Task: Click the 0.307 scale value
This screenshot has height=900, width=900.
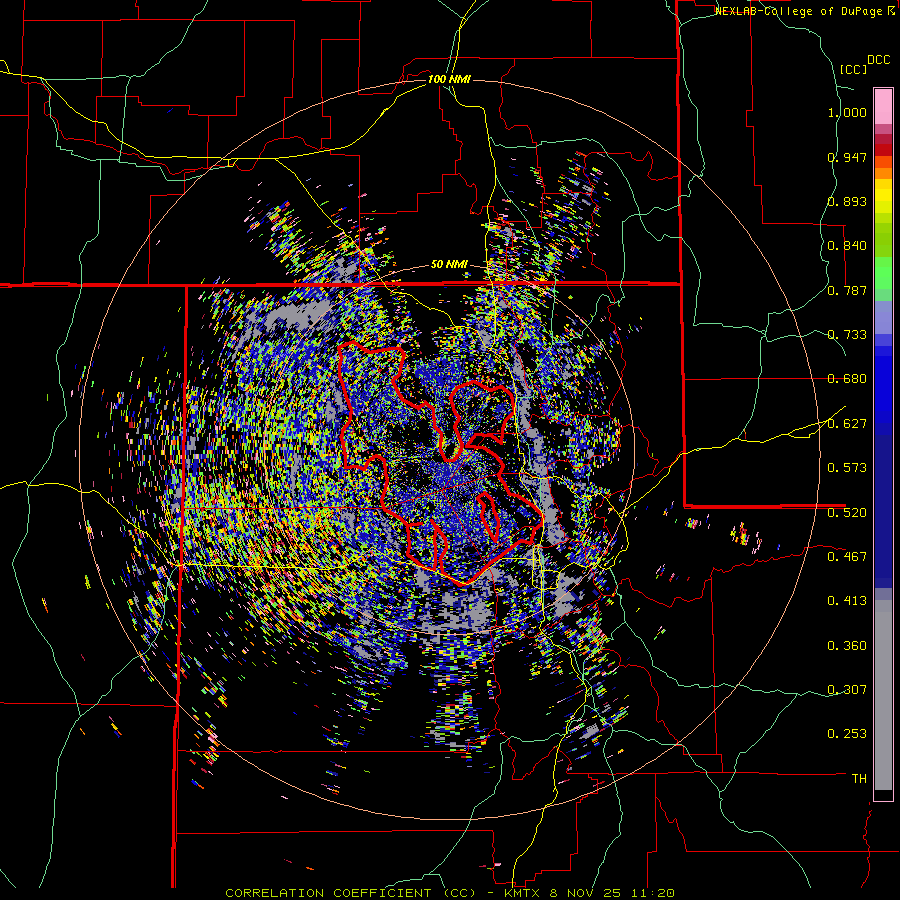Action: click(x=847, y=689)
